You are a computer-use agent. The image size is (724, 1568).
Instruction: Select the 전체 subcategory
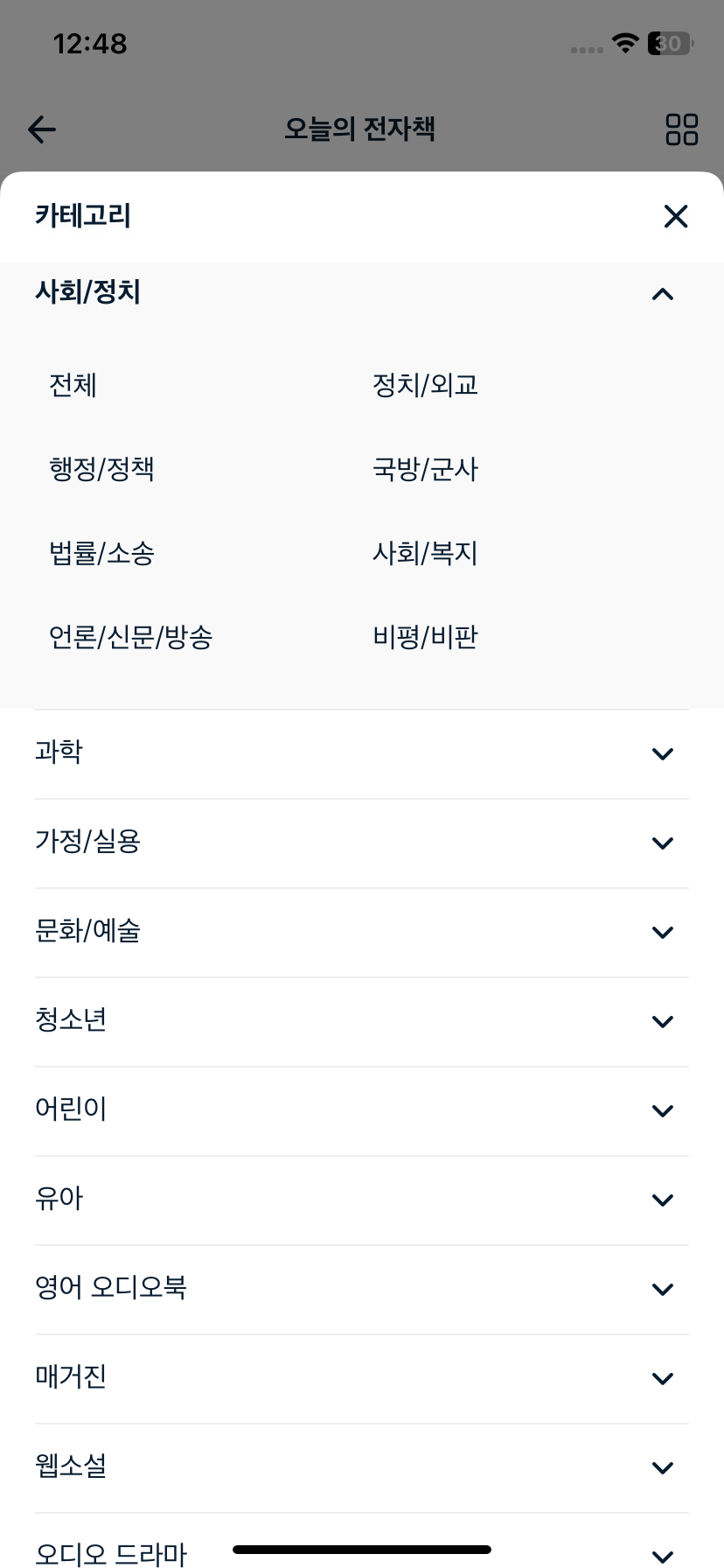pyautogui.click(x=73, y=385)
